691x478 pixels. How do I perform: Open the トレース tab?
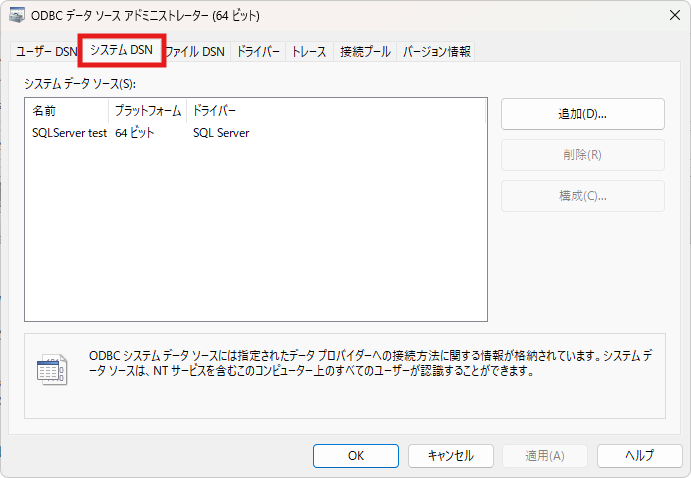(309, 52)
